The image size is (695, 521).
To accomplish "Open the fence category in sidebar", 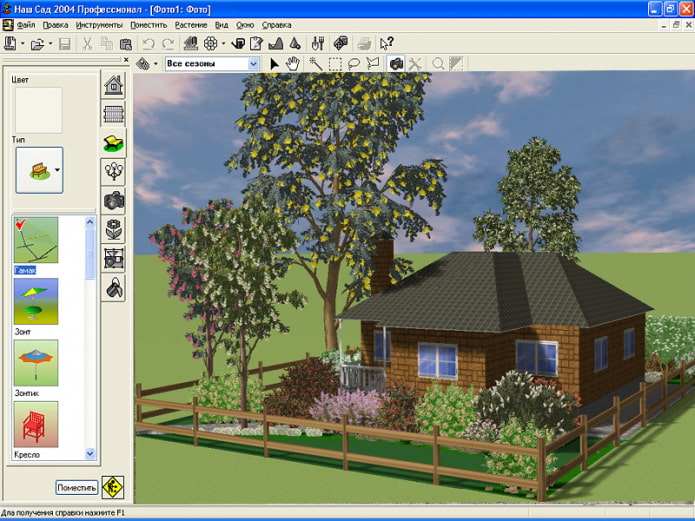I will 113,114.
